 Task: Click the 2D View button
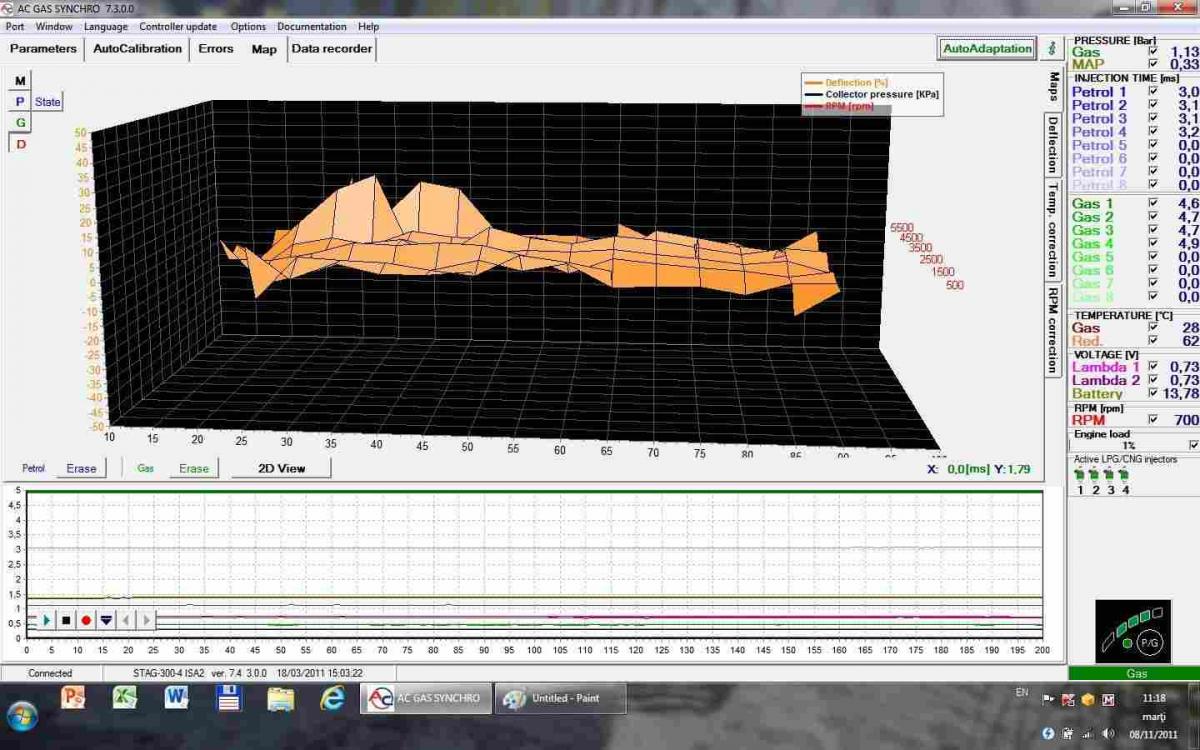pyautogui.click(x=281, y=468)
